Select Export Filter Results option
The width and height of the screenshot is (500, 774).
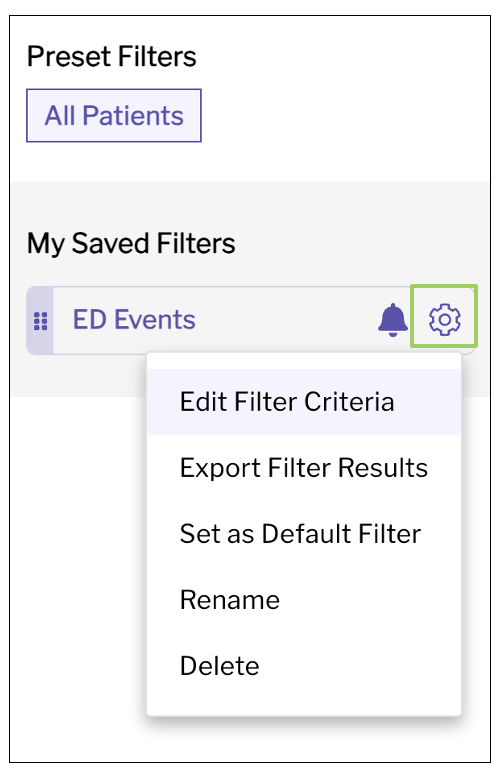click(x=304, y=468)
